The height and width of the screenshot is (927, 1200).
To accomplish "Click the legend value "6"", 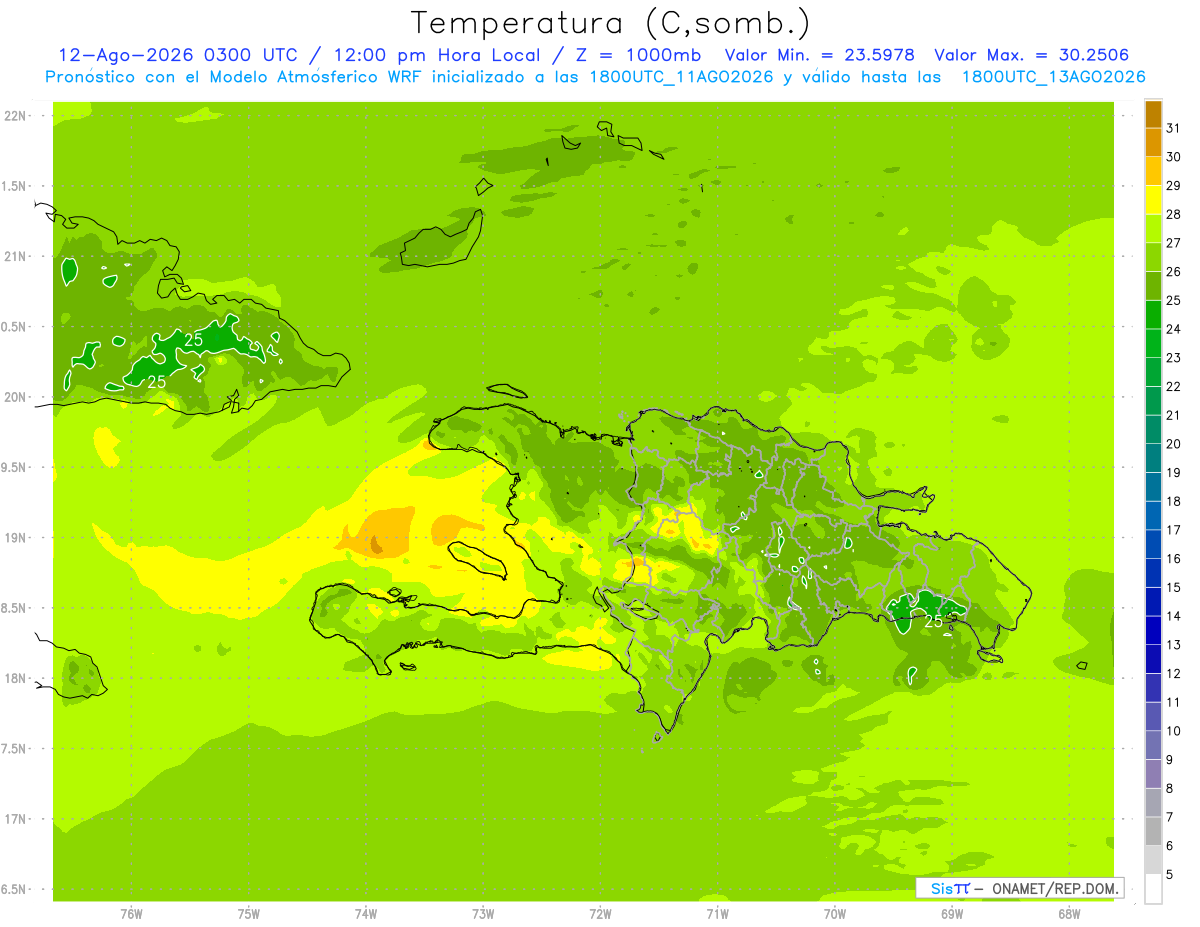I will tap(1170, 846).
